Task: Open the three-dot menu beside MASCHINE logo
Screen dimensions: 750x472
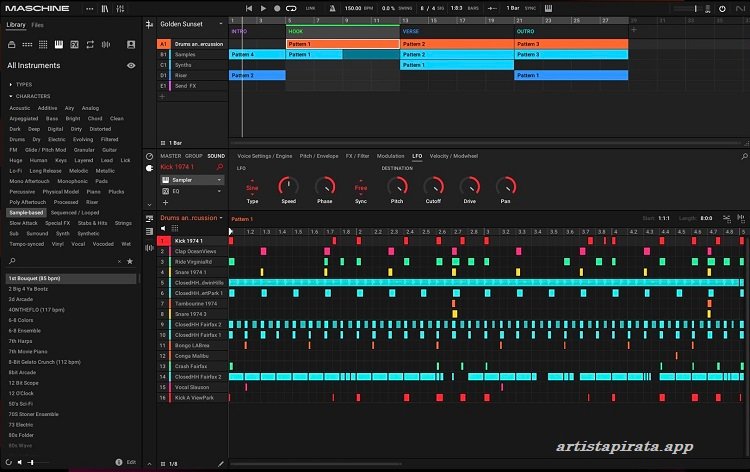Action: (x=89, y=9)
